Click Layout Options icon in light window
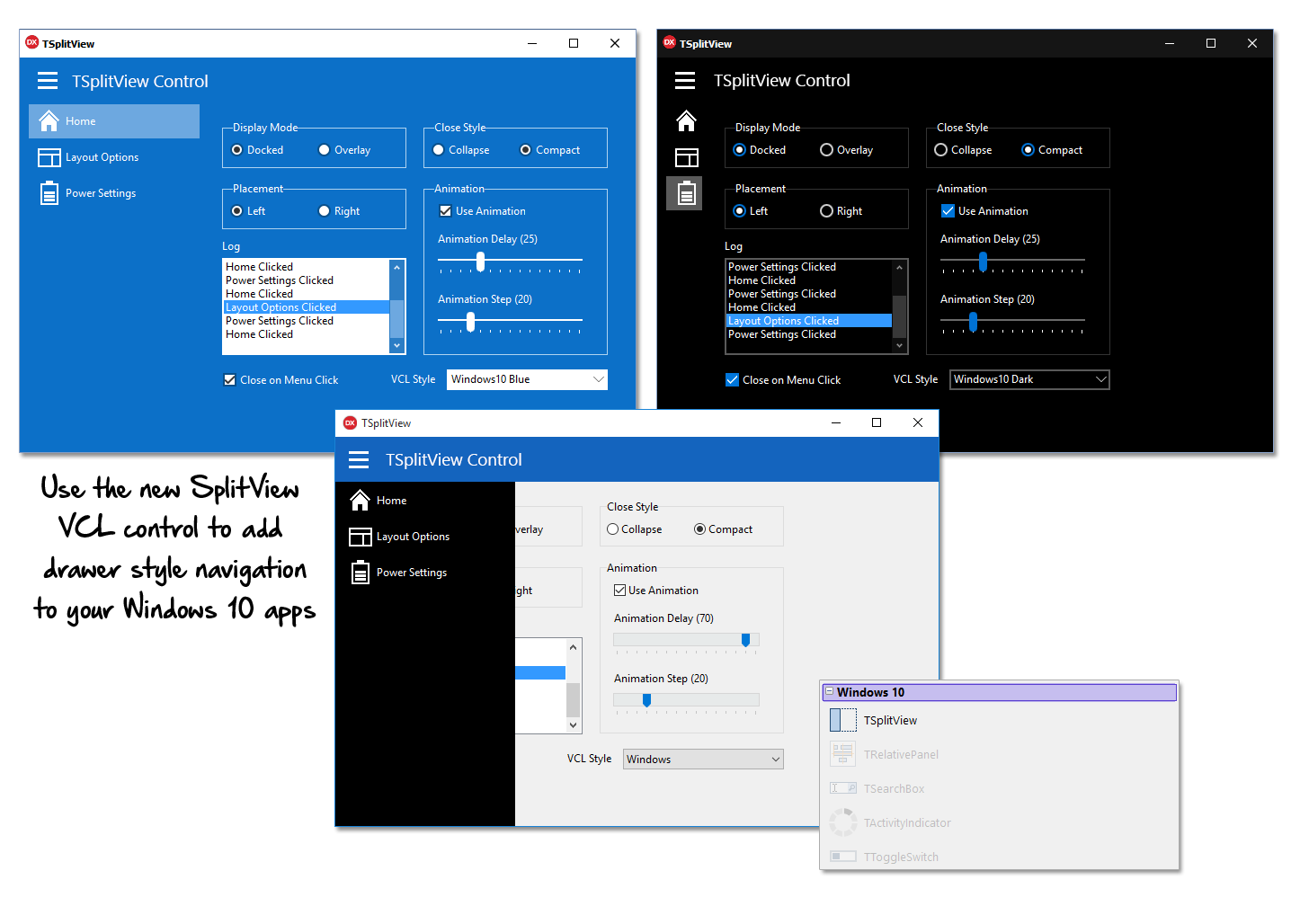Viewport: 1300px width, 924px height. tap(361, 537)
